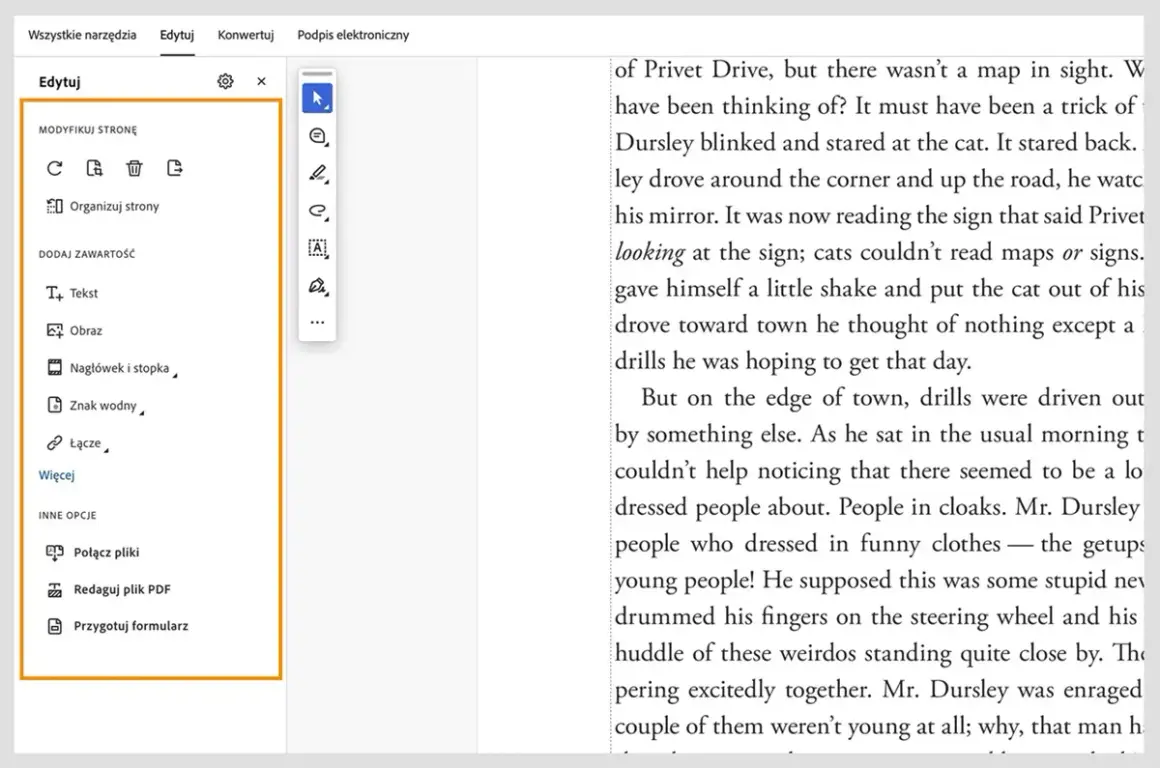
Task: Add text with the Tekst tool
Action: click(x=72, y=293)
